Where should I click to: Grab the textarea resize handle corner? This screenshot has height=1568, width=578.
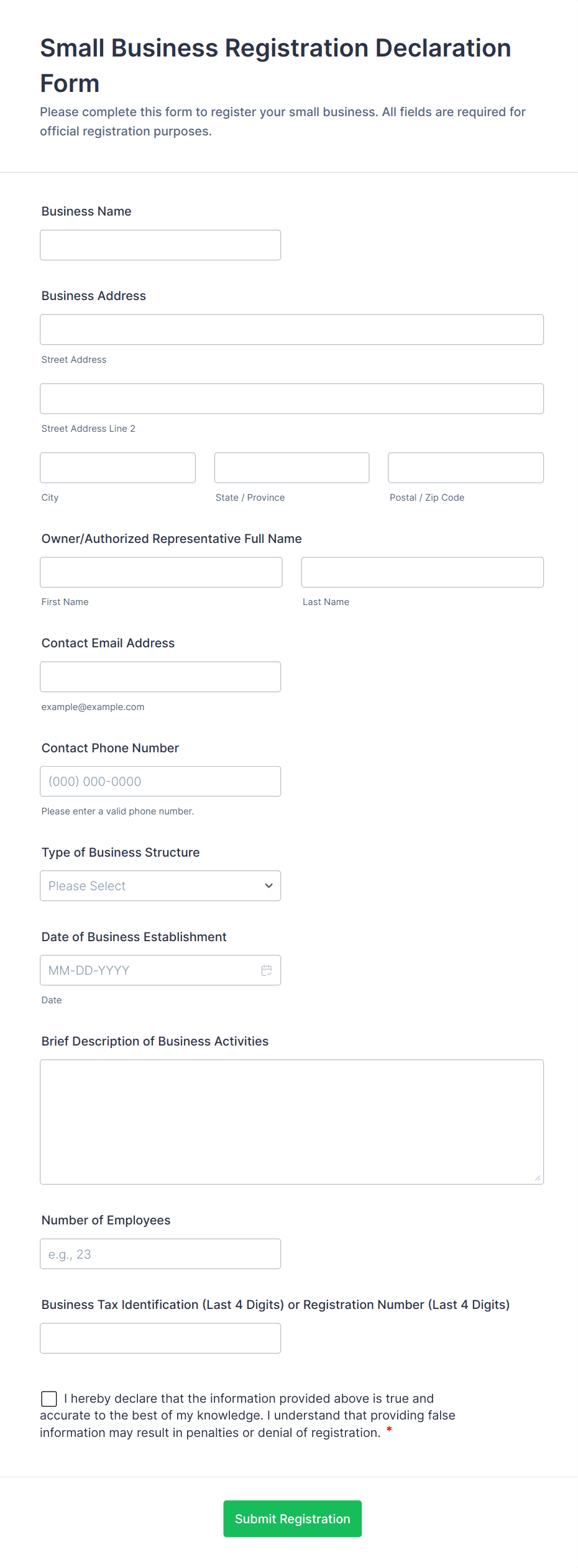(x=538, y=1178)
